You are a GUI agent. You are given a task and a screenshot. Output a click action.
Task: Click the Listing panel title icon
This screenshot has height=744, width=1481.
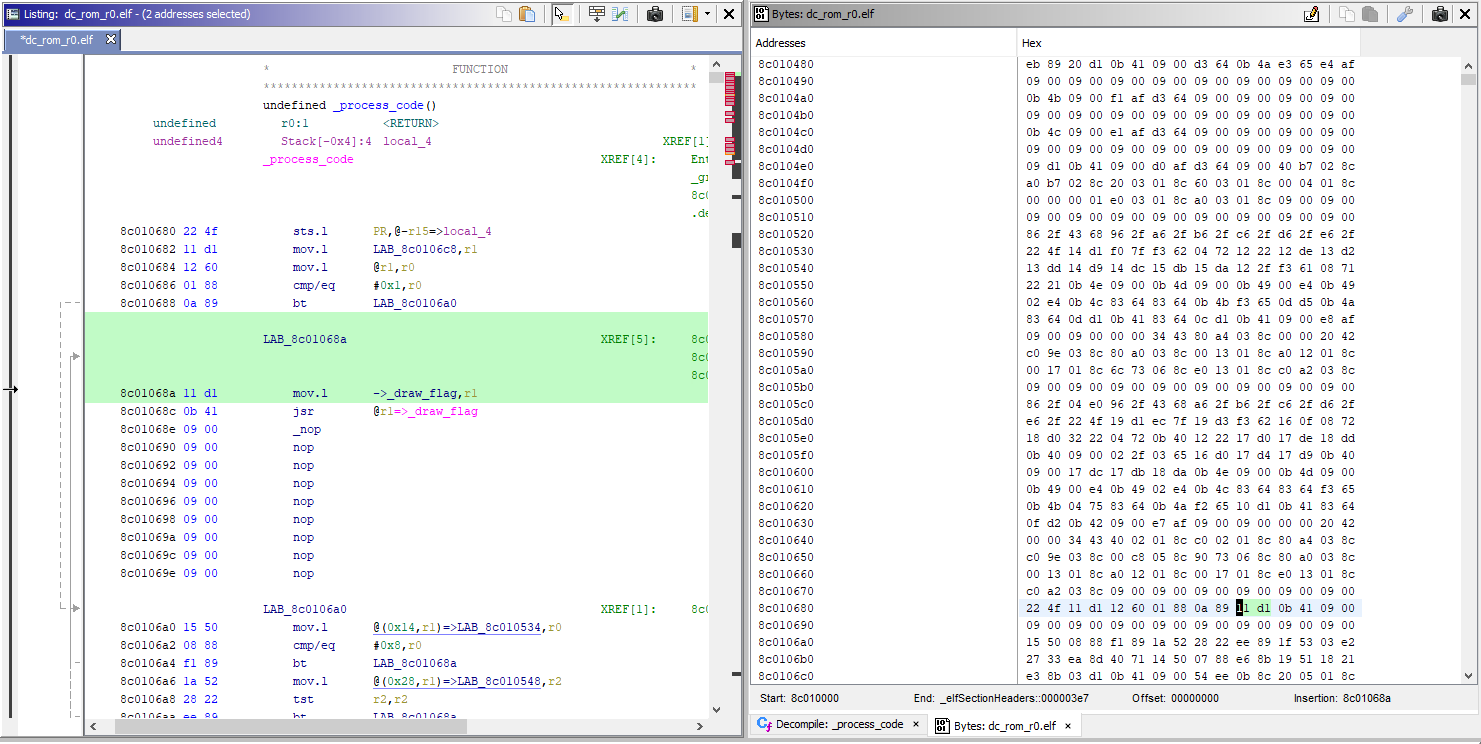click(x=12, y=14)
